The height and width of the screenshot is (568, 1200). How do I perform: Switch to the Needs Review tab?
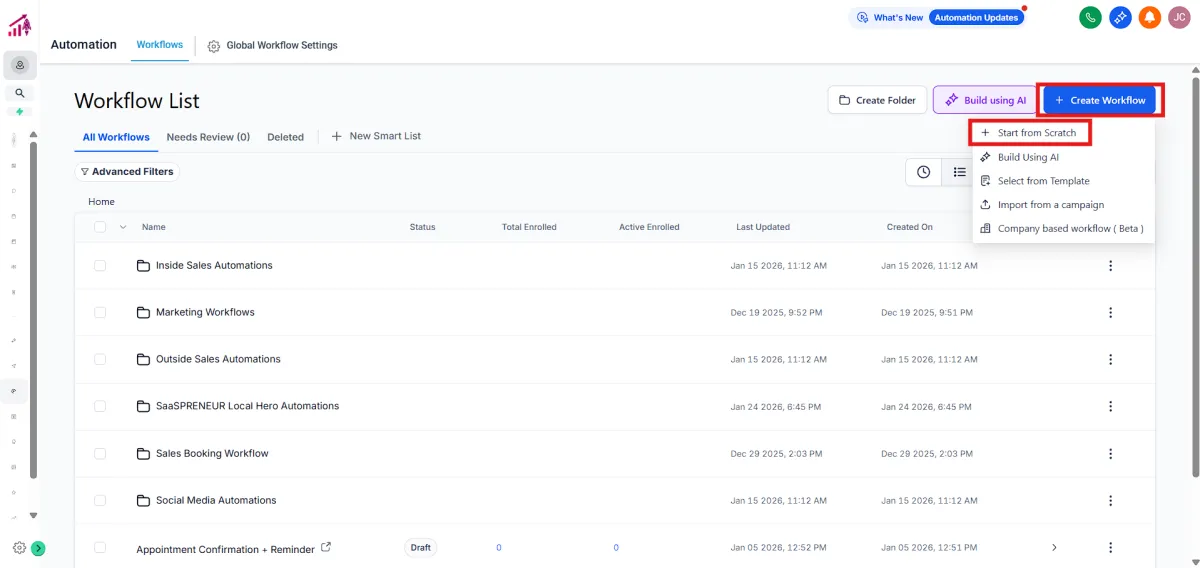[208, 137]
